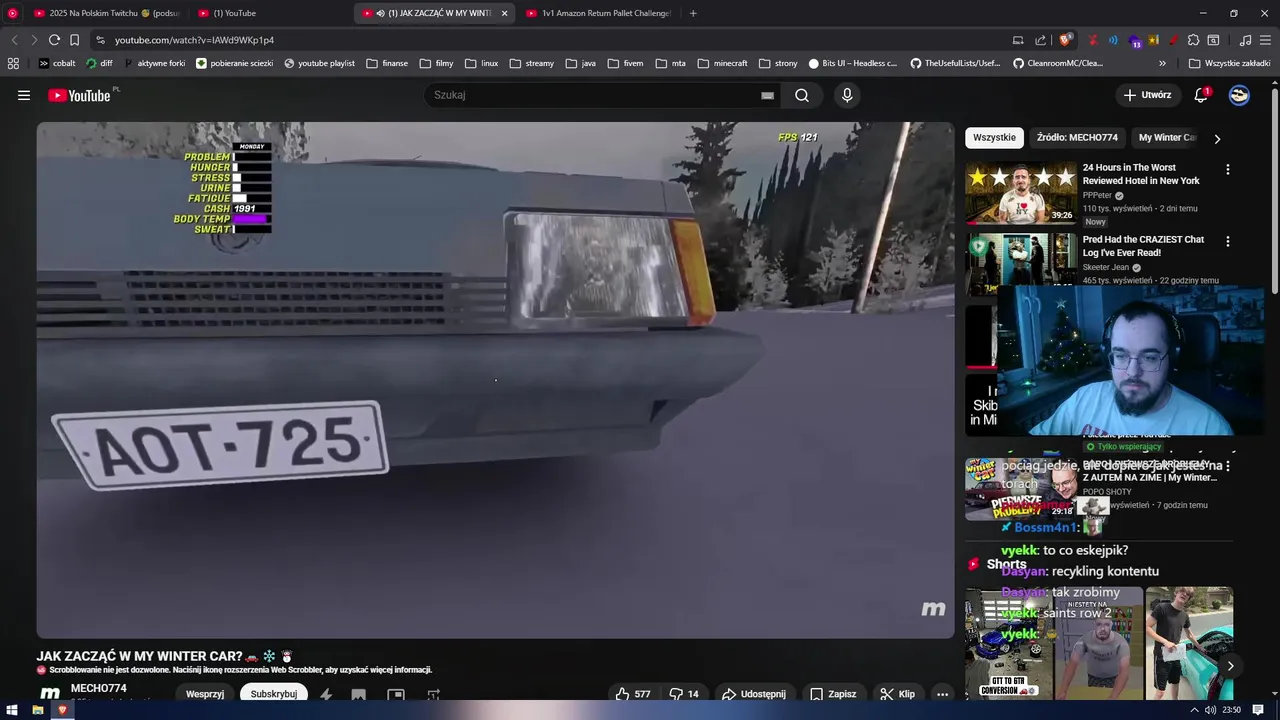1280x720 pixels.
Task: View site information icon in address bar
Action: pos(100,40)
